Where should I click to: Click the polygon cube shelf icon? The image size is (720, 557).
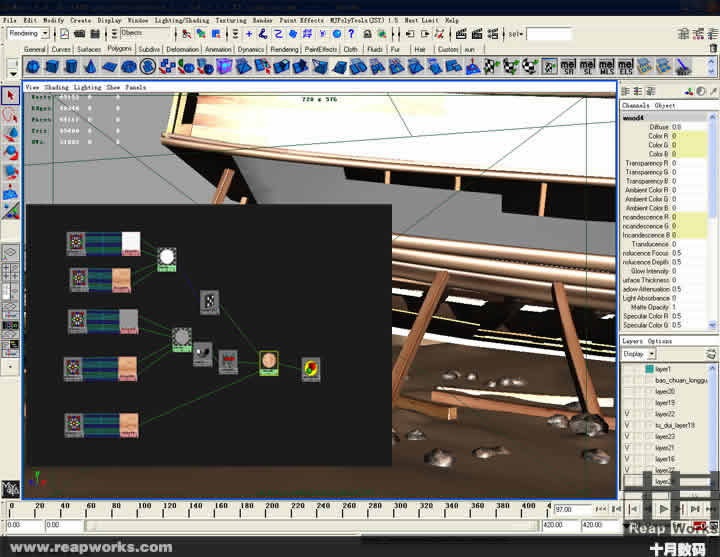[51, 67]
